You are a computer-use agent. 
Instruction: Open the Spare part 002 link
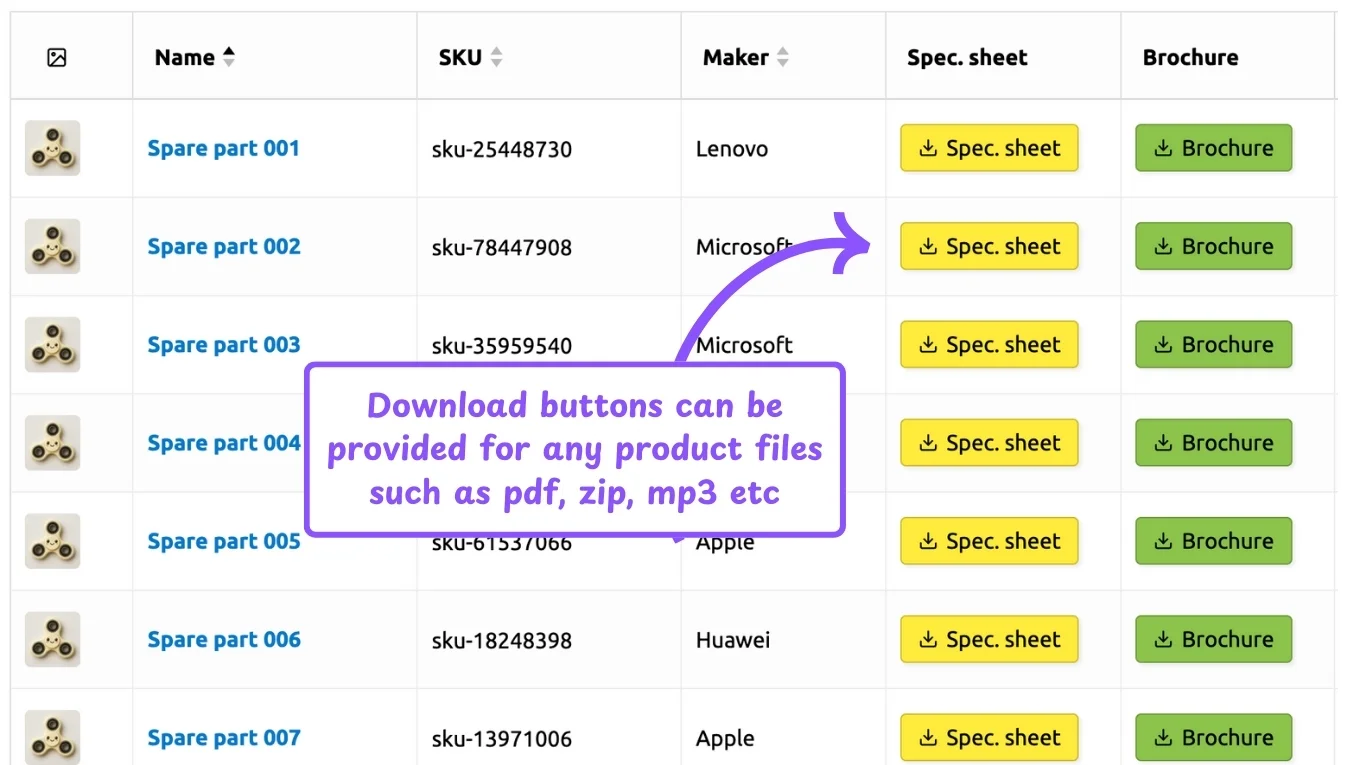pos(224,246)
